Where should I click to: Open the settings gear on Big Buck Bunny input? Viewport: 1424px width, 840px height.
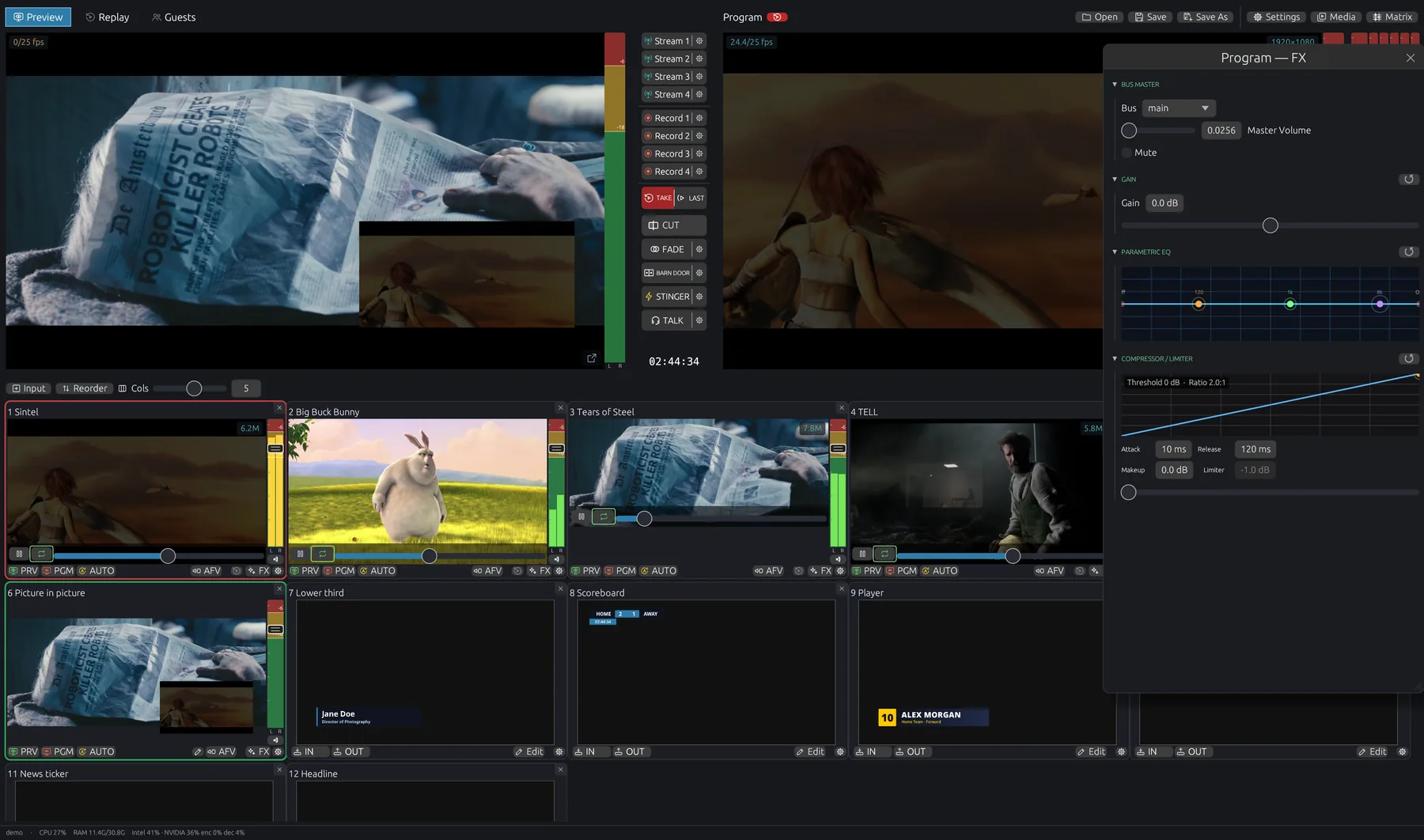click(x=559, y=571)
